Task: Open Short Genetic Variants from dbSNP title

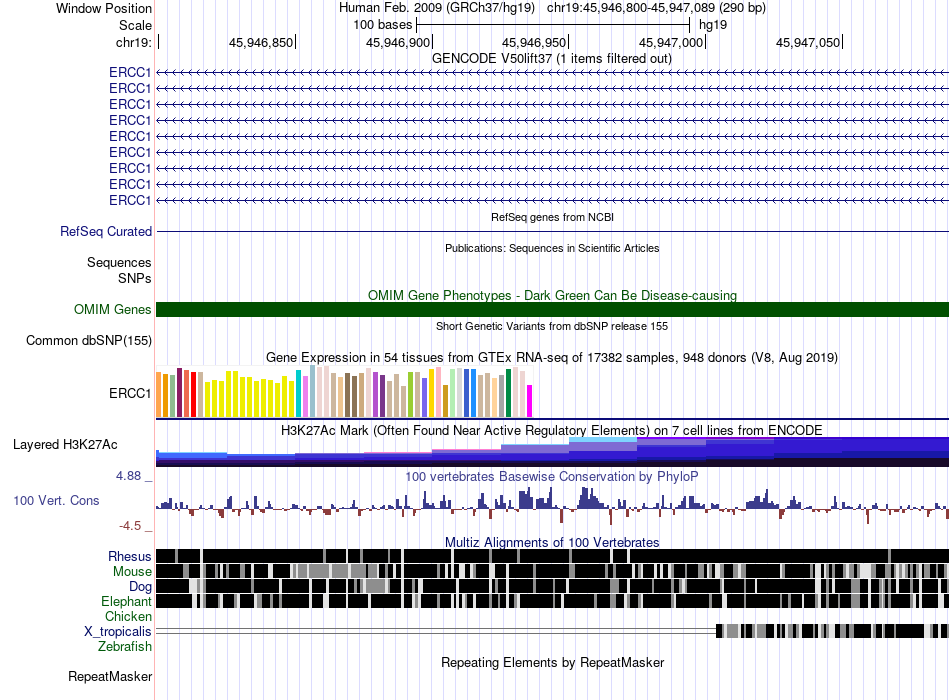Action: [x=552, y=326]
